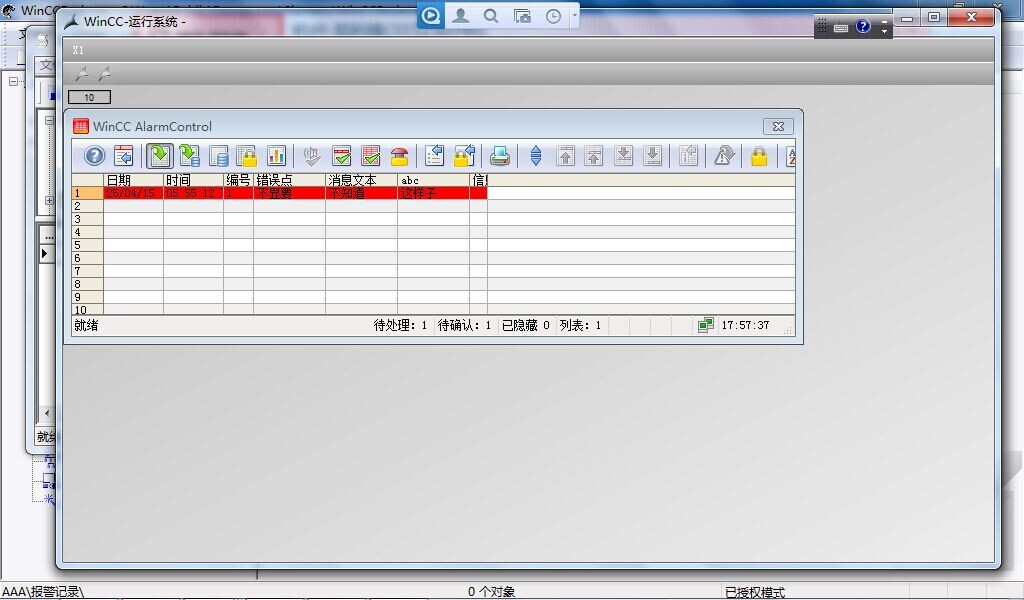This screenshot has height=600, width=1024.
Task: Open AlarmControl help question-mark icon
Action: 94,156
